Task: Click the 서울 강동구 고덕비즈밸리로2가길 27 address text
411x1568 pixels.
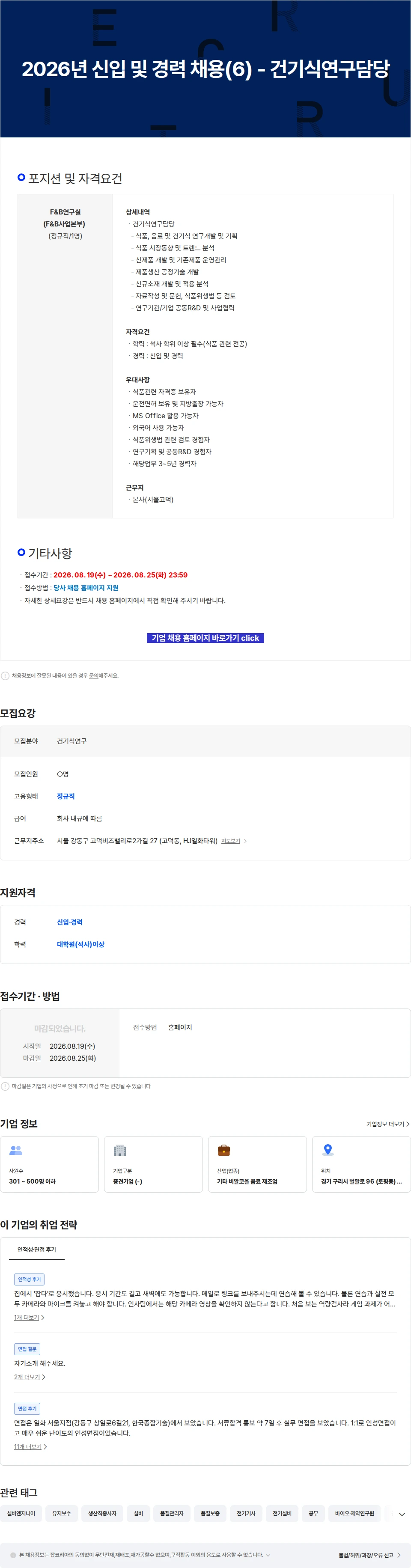Action: 137,841
